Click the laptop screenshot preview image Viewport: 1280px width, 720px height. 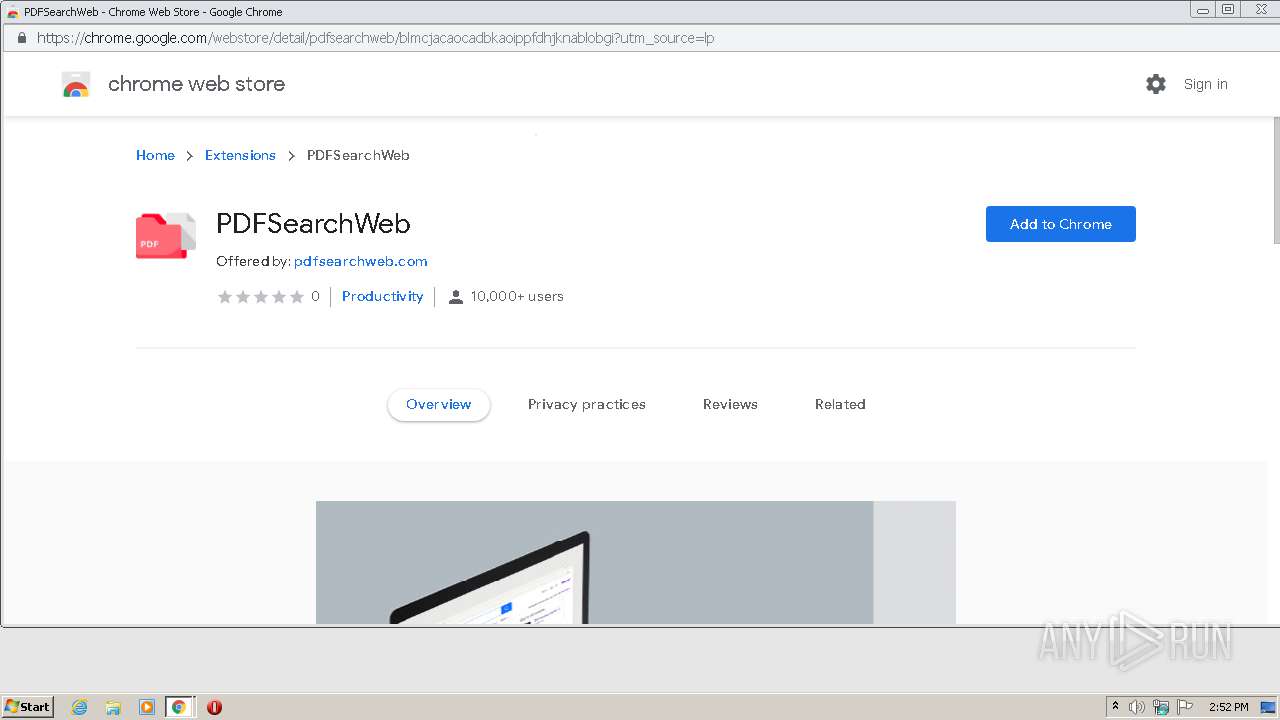636,562
